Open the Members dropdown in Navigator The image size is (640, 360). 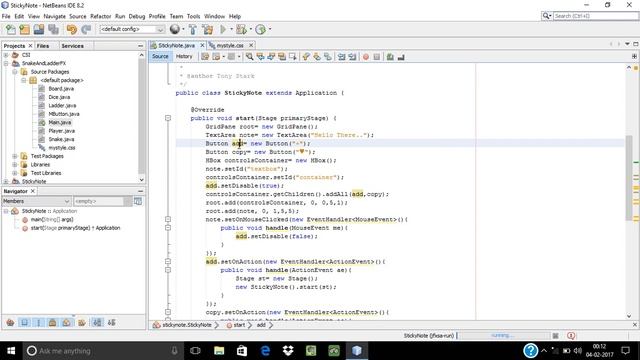36,201
